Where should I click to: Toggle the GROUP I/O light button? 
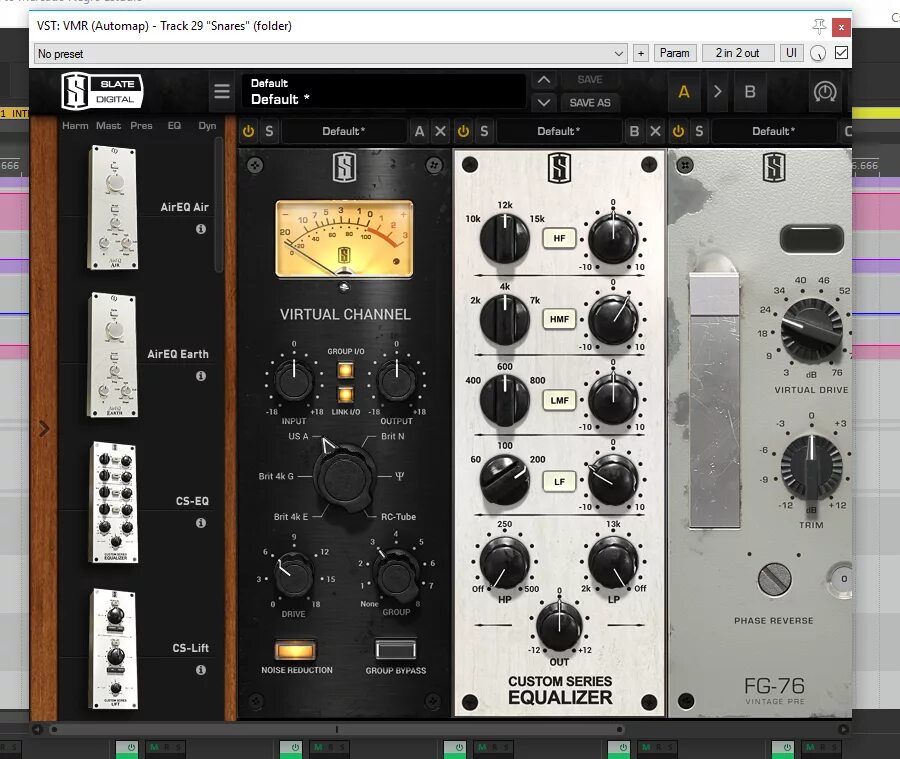pos(346,370)
